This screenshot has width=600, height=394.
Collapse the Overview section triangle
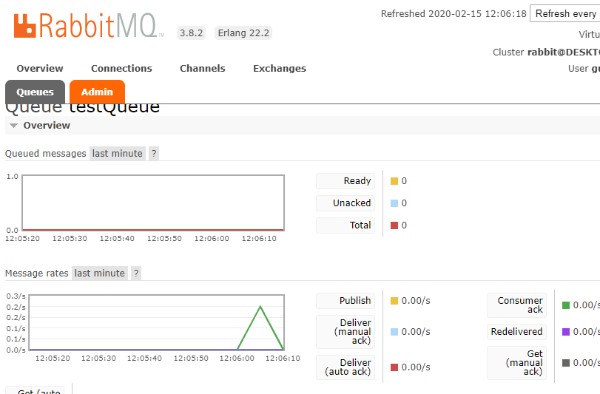13,125
